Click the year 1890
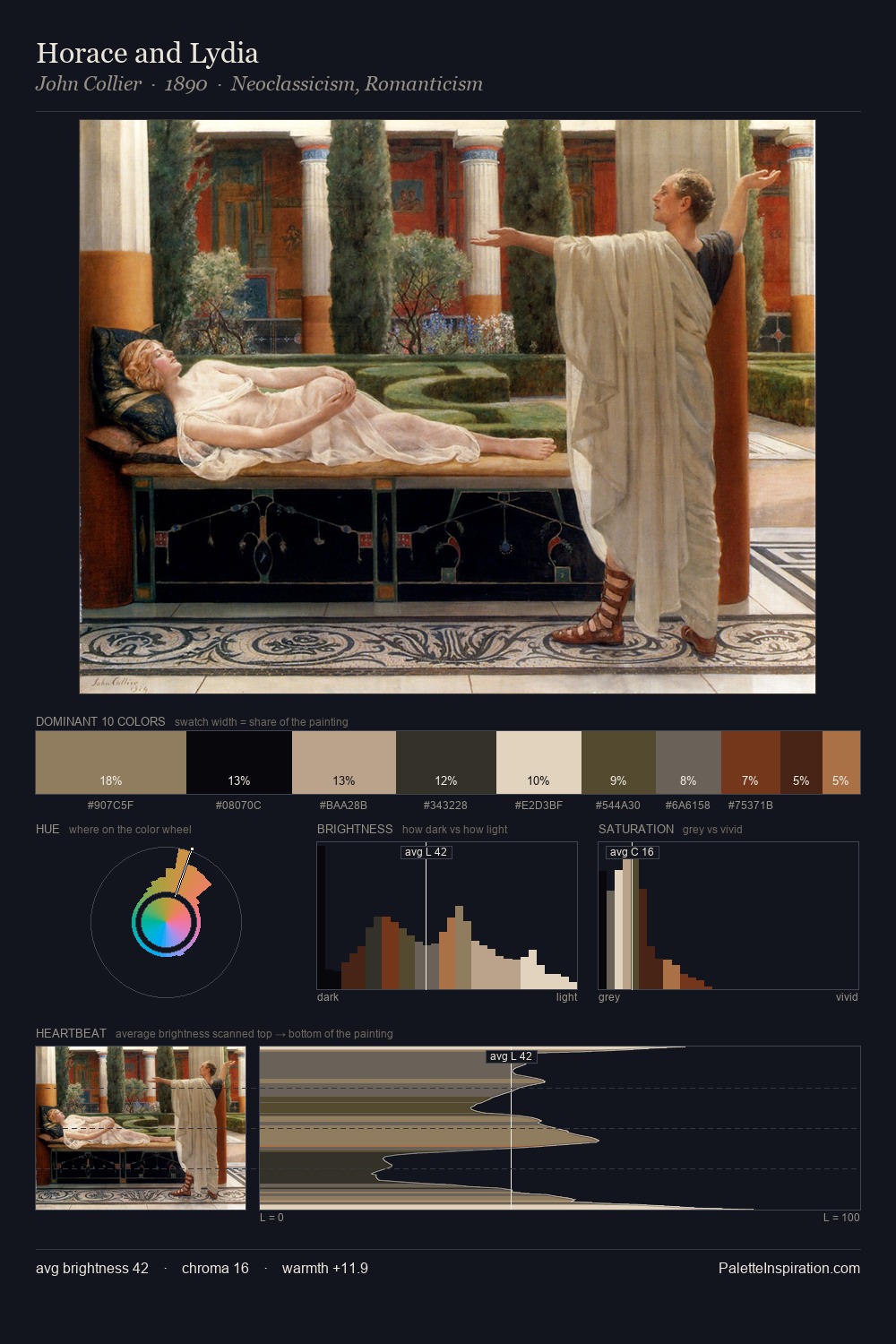 [x=186, y=84]
